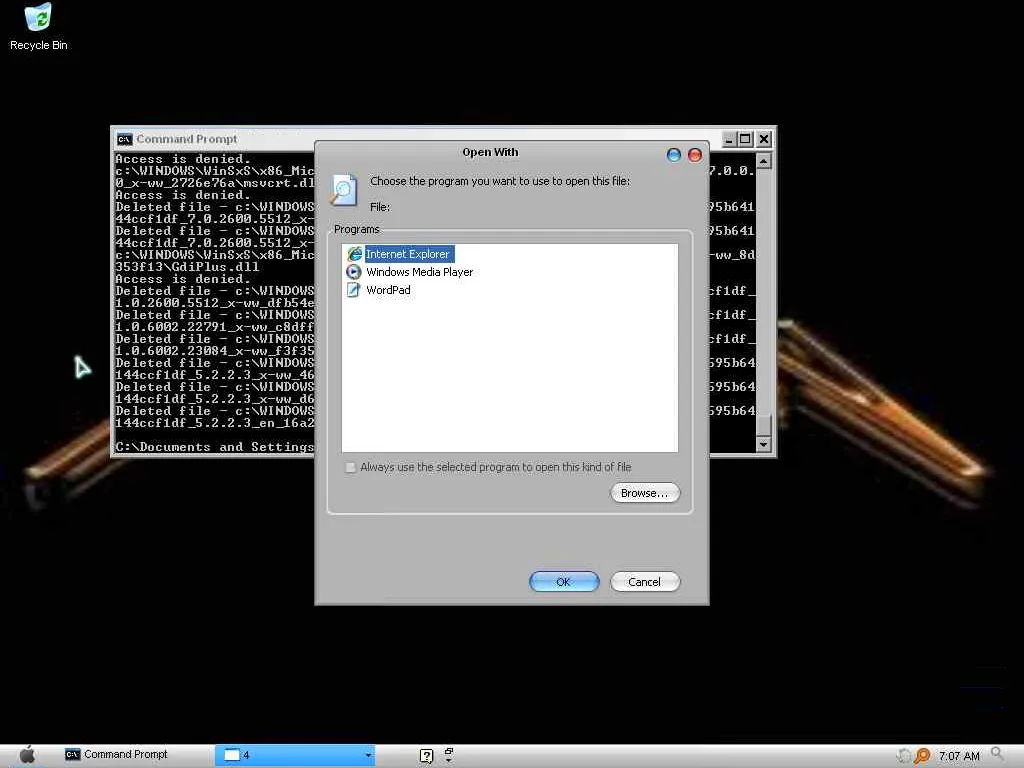Click the 7:07 AM clock
The height and width of the screenshot is (768, 1024).
[x=959, y=756]
